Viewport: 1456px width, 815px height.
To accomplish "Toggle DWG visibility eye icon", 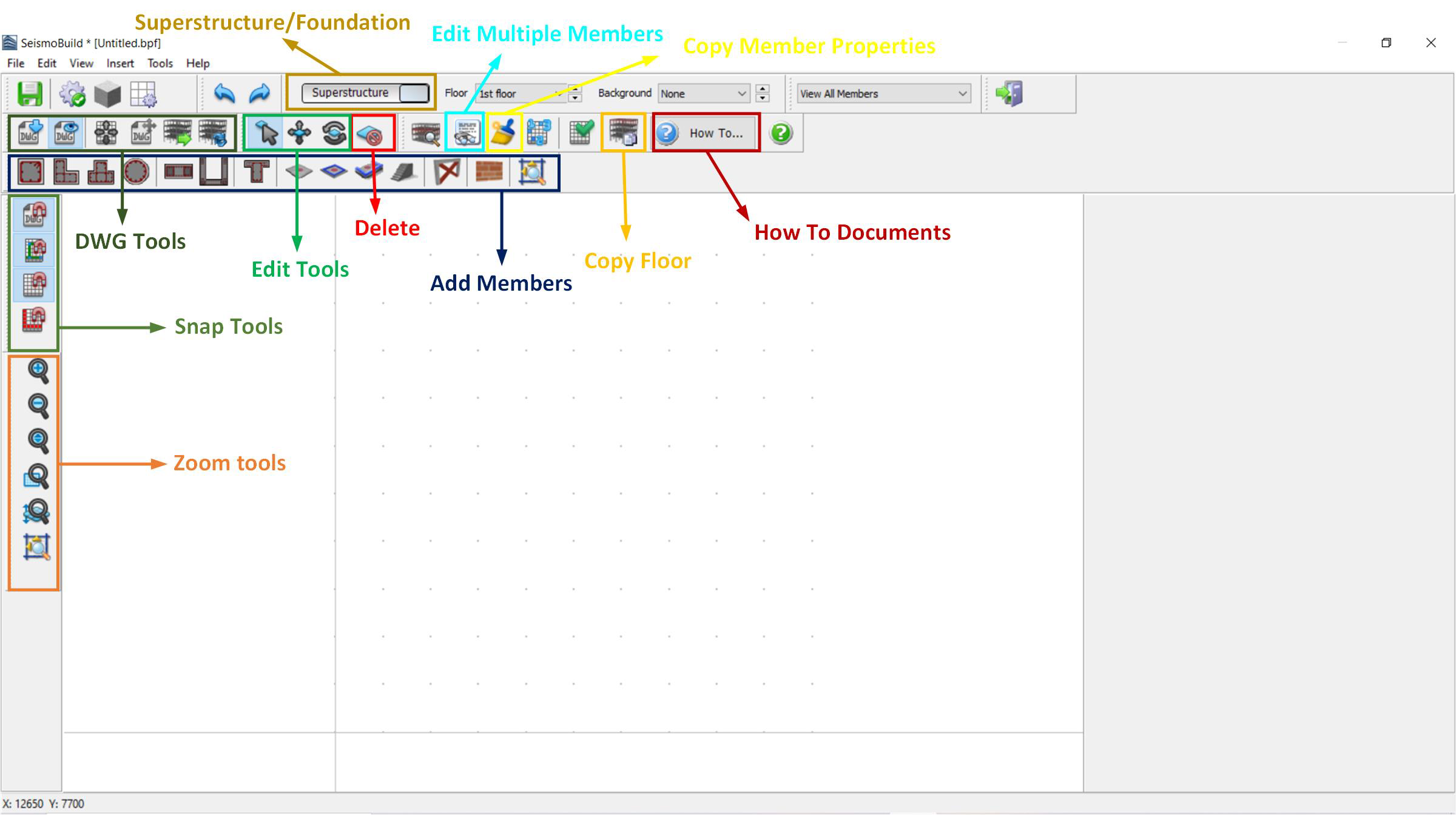I will (66, 132).
